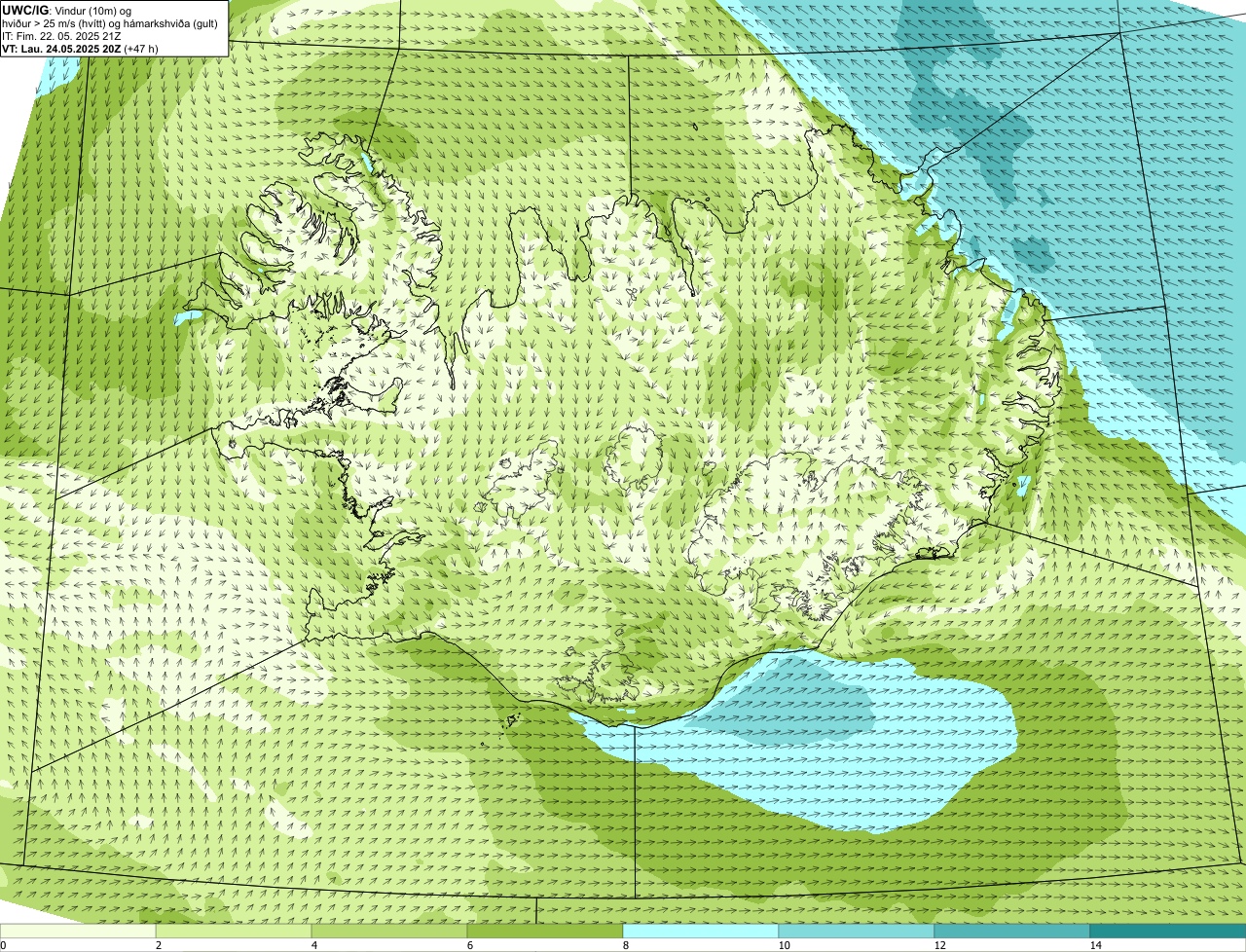Click the legend scale label "8"
This screenshot has width=1246, height=952.
tap(625, 945)
